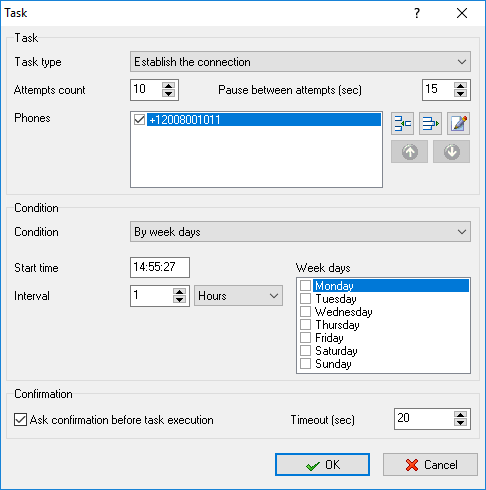Open the Task type dropdown
The image size is (486, 490).
tap(300, 62)
